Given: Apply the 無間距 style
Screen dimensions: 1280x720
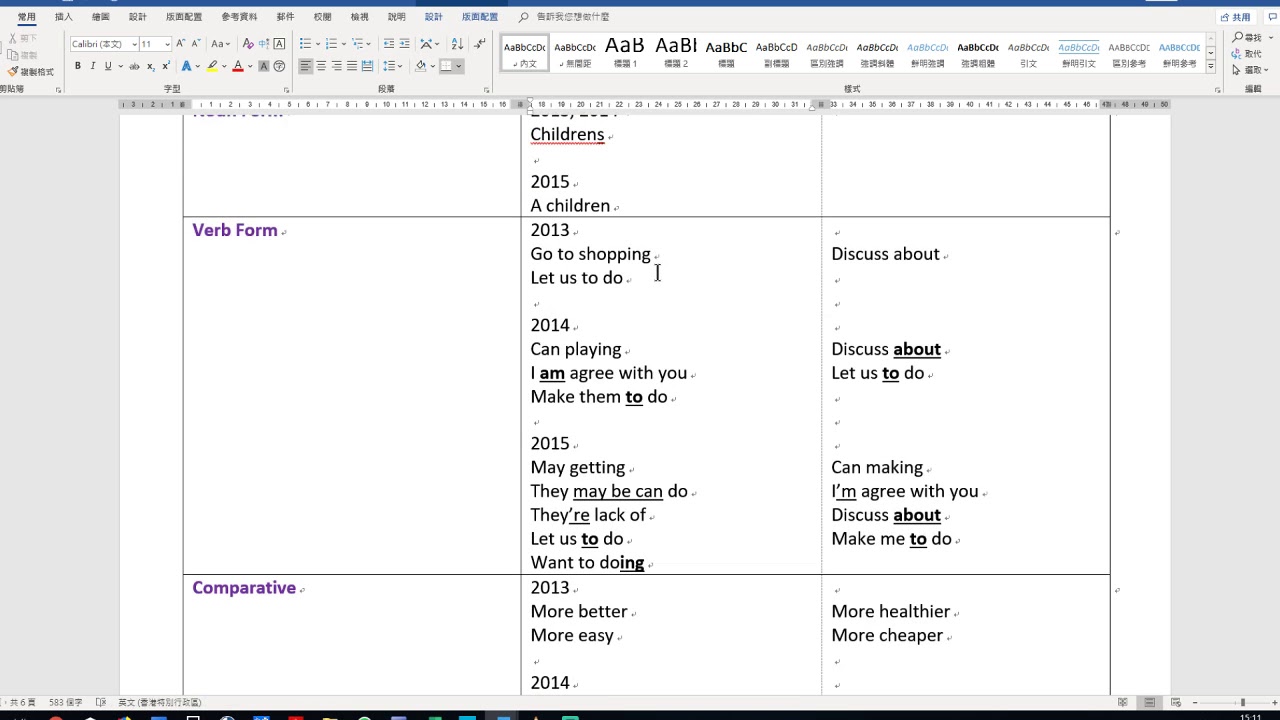Looking at the screenshot, I should pyautogui.click(x=575, y=53).
